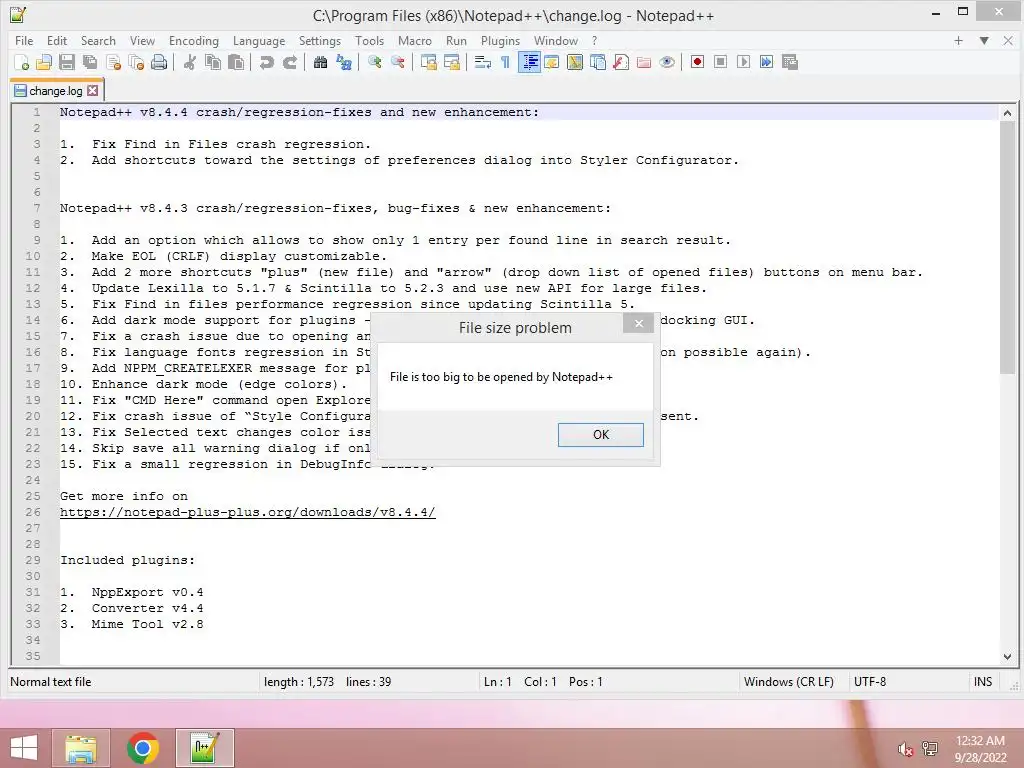Open File Explorer from the taskbar
Screen dimensions: 1024x768
pyautogui.click(x=81, y=748)
